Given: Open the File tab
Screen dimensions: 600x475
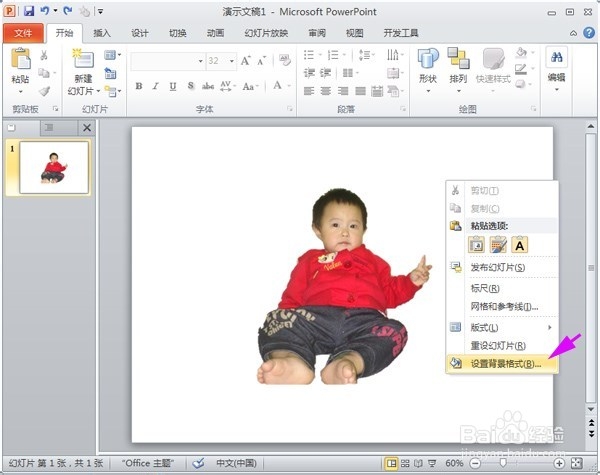Looking at the screenshot, I should pyautogui.click(x=23, y=33).
